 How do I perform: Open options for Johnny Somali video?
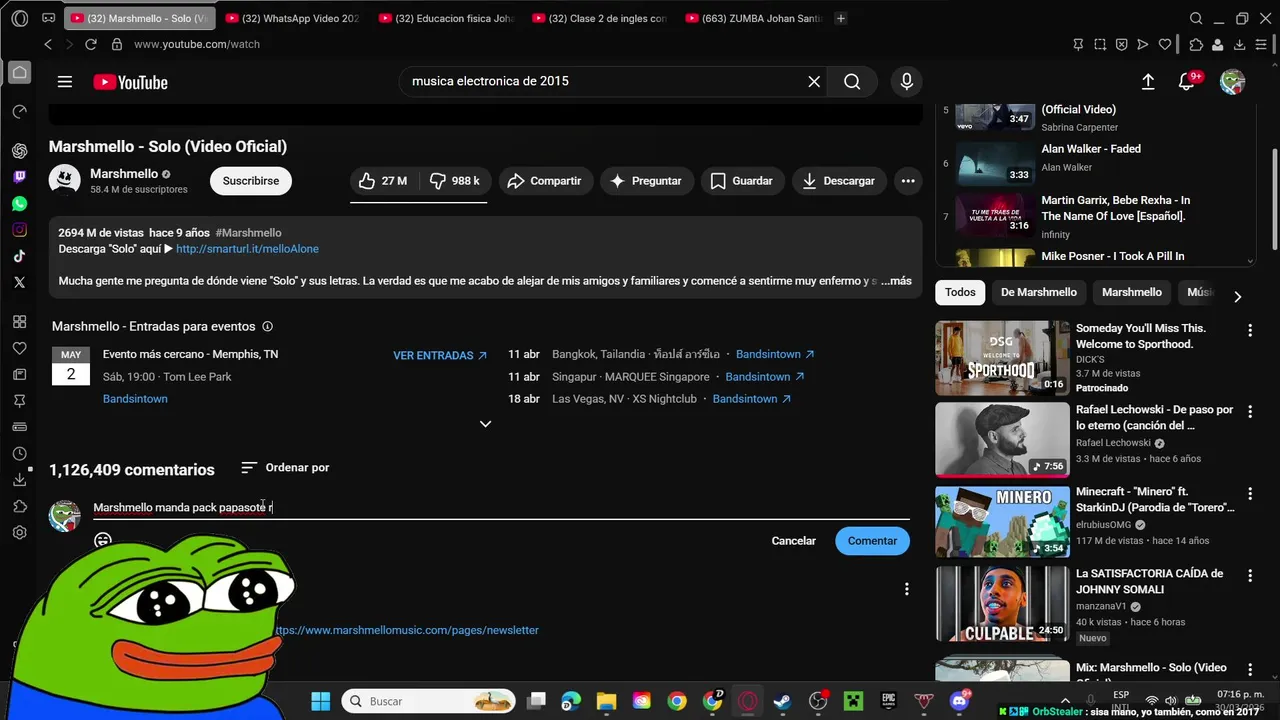pyautogui.click(x=1250, y=576)
